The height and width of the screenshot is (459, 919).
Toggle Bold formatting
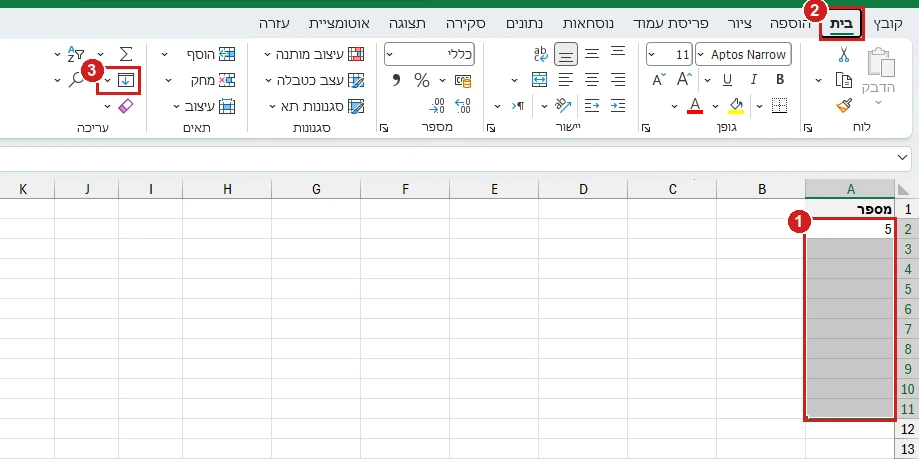(x=780, y=80)
